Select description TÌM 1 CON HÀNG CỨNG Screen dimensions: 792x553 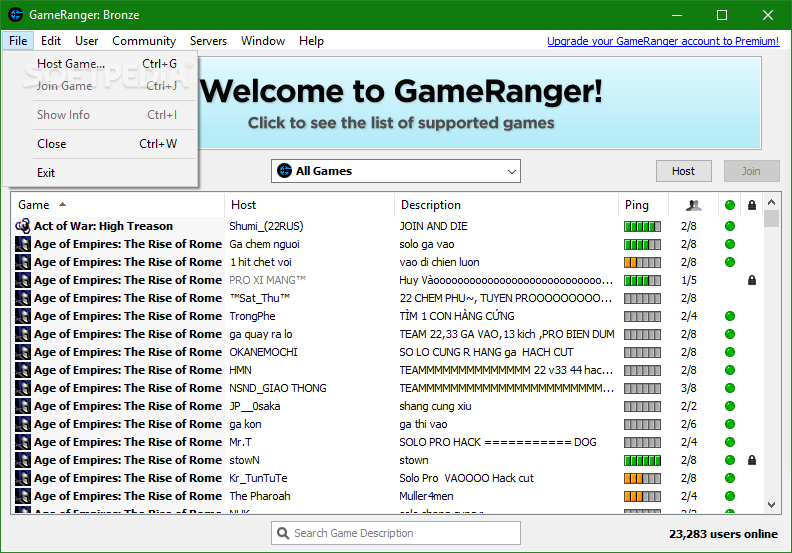click(457, 316)
